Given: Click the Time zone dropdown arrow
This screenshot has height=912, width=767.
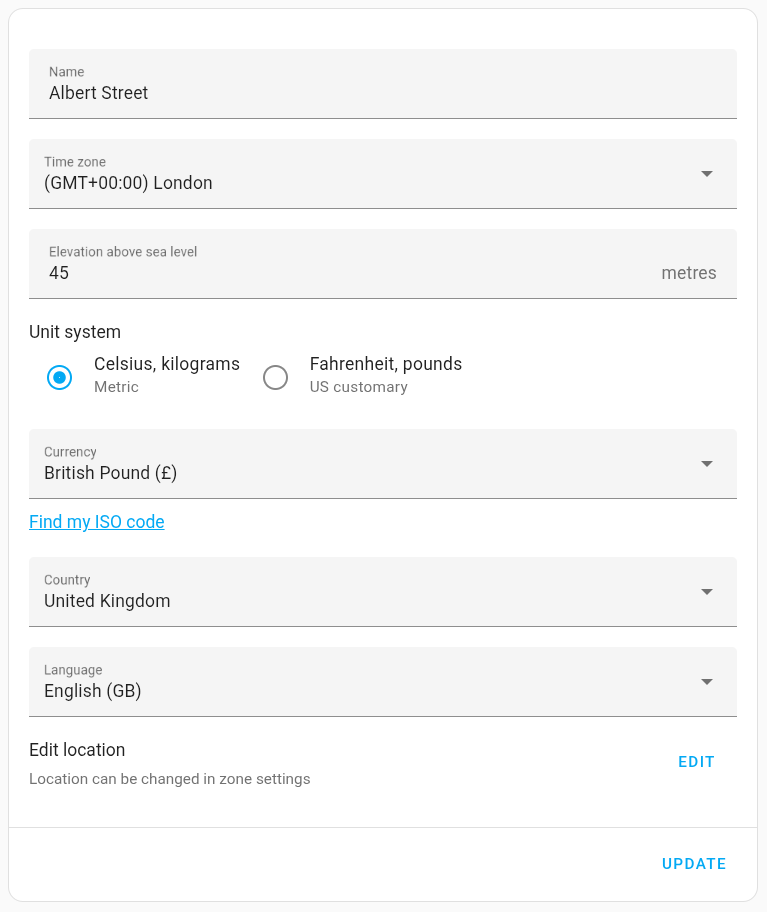Looking at the screenshot, I should (x=706, y=174).
